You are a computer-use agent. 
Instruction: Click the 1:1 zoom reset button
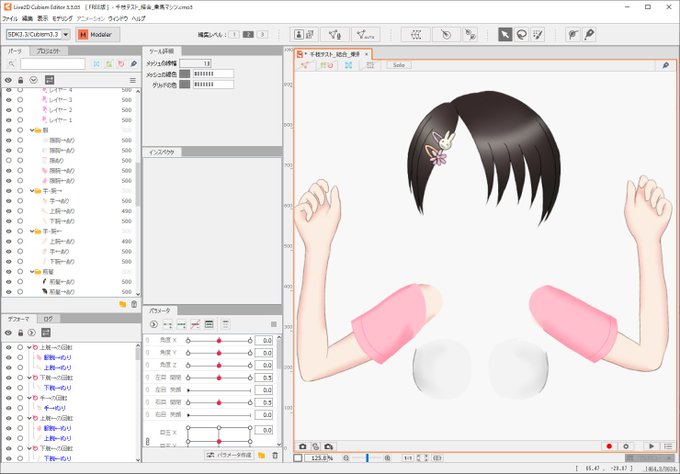(x=408, y=458)
